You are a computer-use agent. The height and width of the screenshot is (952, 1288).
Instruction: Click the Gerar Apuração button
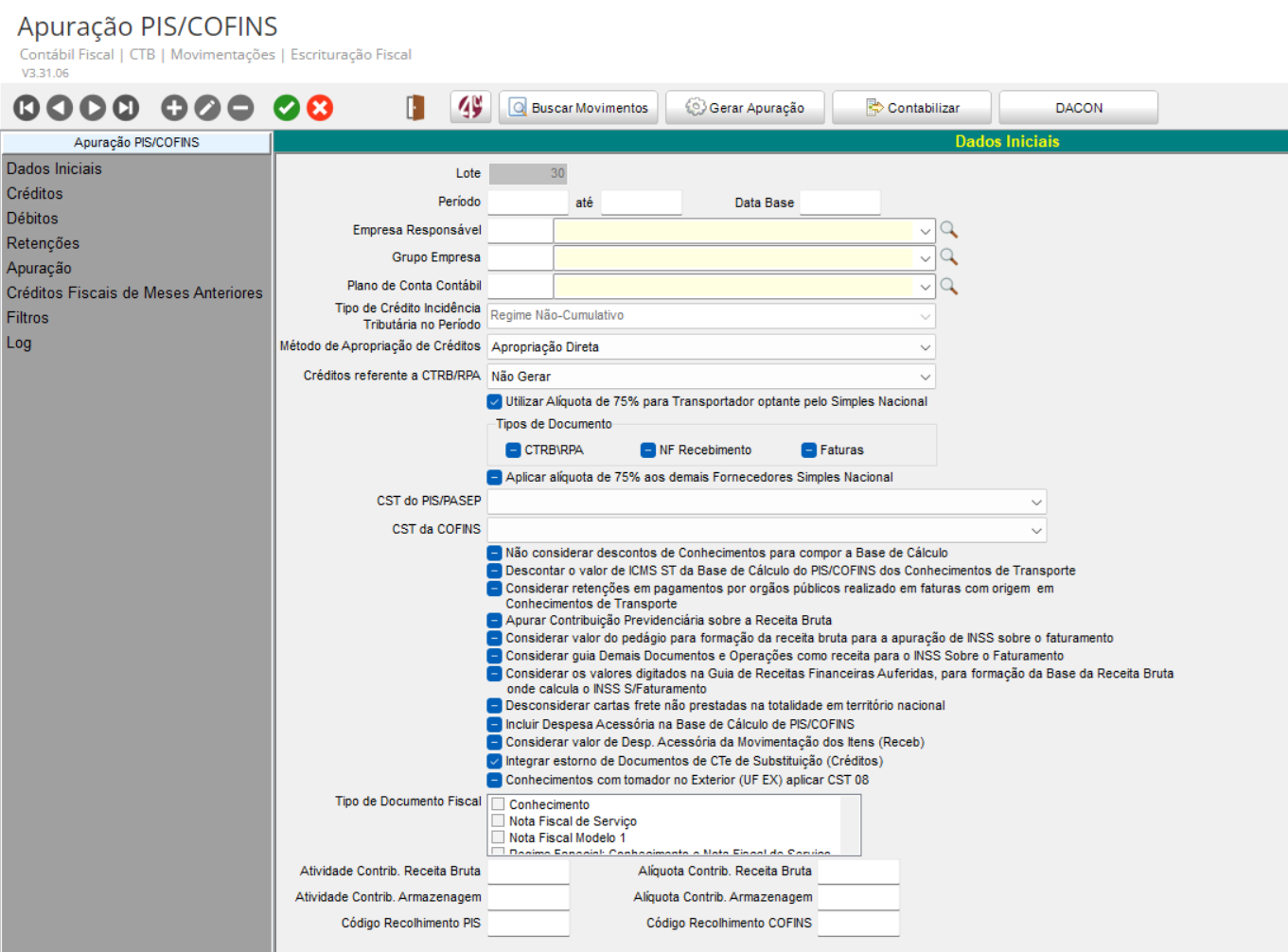click(x=745, y=107)
